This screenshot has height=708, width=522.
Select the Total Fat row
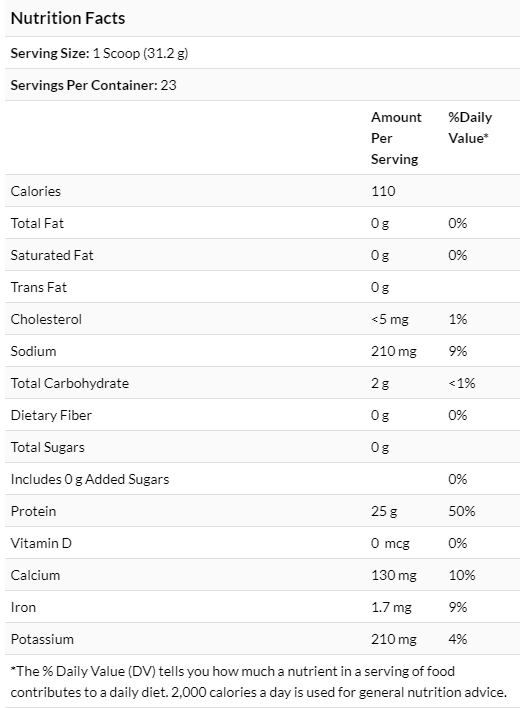(x=262, y=223)
